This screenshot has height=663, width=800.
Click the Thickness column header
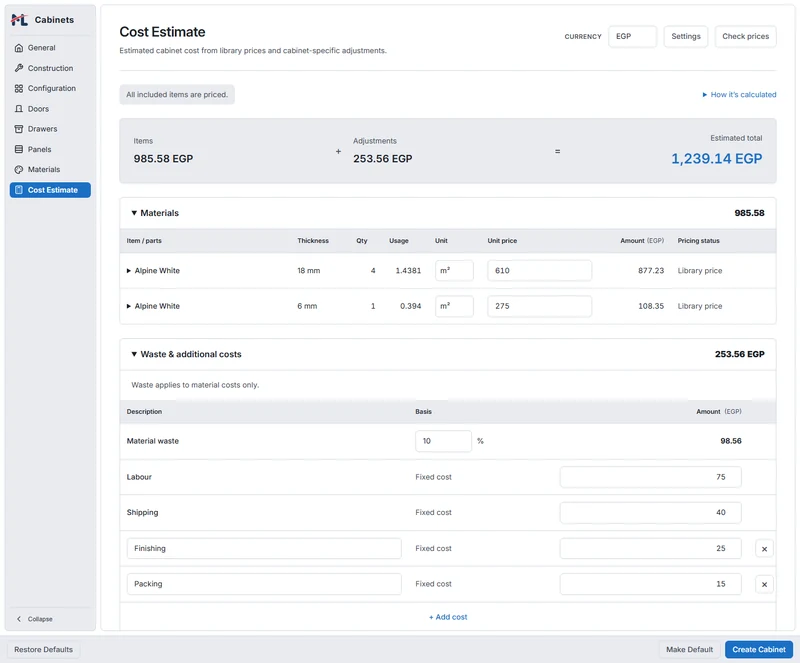click(x=313, y=241)
